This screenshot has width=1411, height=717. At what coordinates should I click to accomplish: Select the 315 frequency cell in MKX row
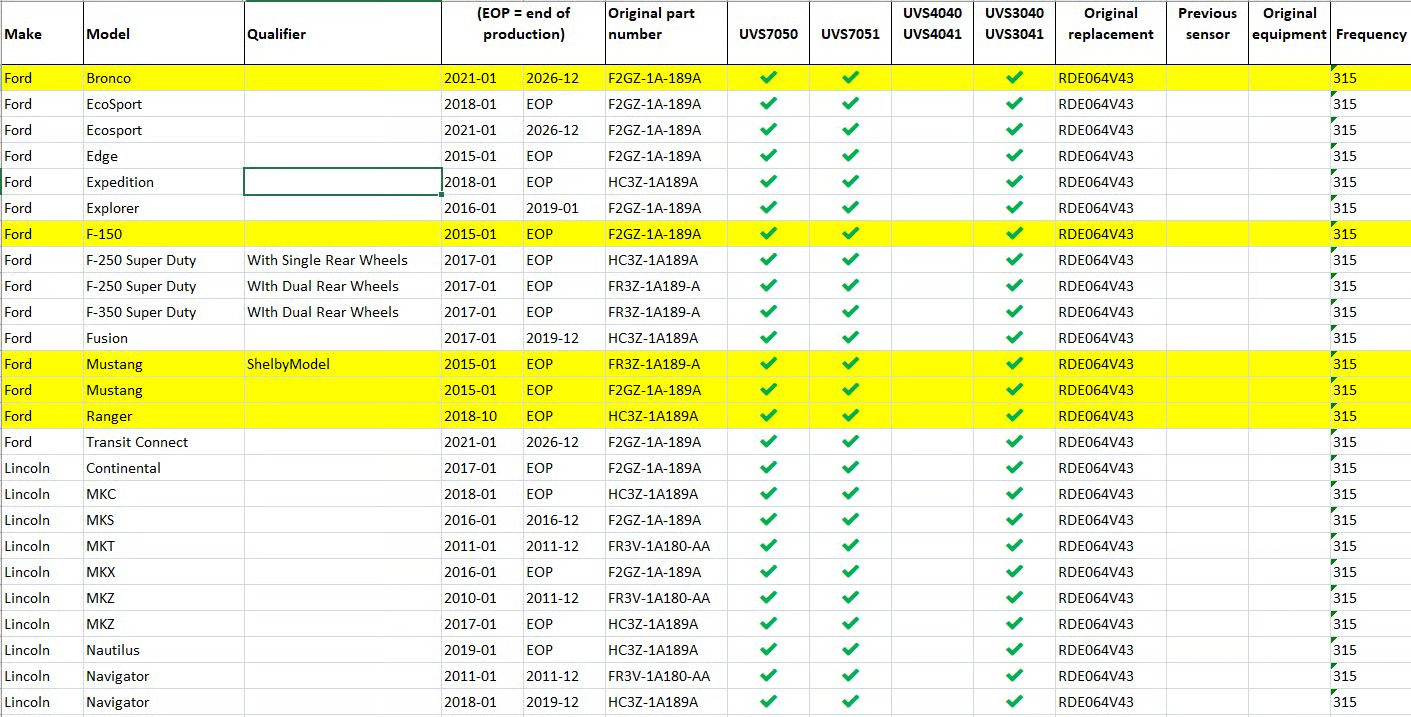click(x=1371, y=572)
